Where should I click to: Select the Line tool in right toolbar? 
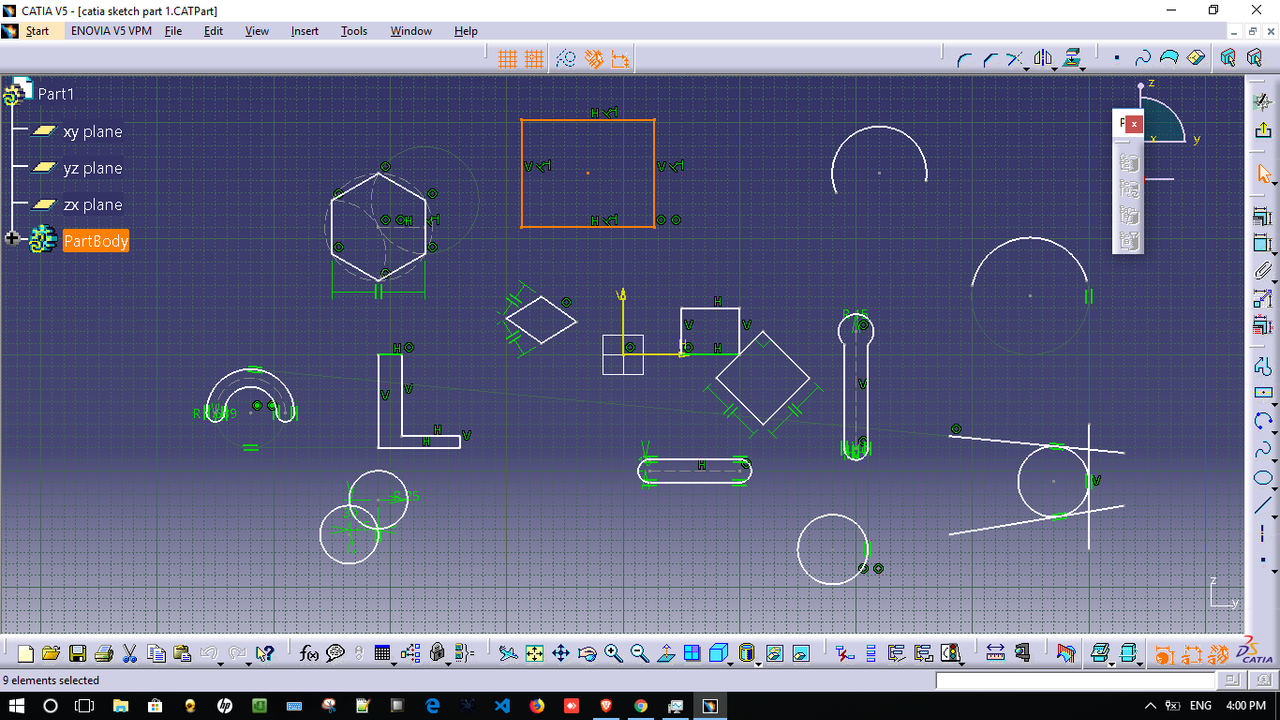click(1263, 506)
